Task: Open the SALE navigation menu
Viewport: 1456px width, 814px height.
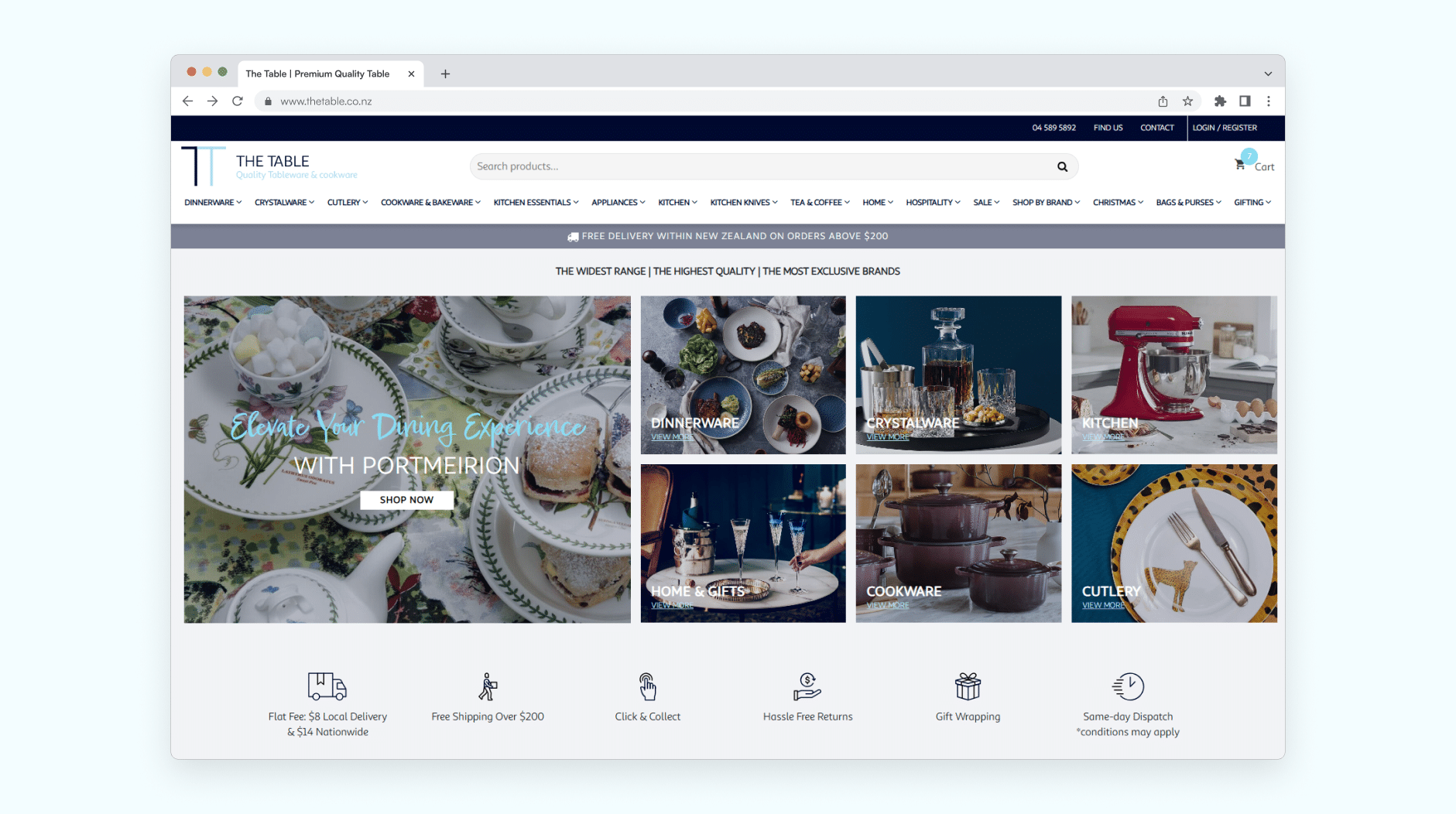Action: 986,203
